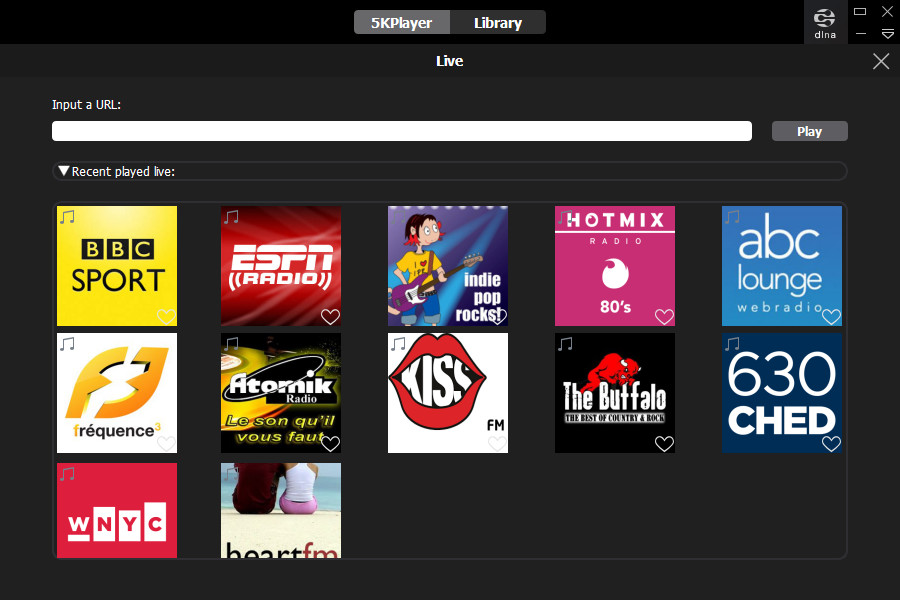Toggle favorite heart on The Buffalo station

coord(664,443)
